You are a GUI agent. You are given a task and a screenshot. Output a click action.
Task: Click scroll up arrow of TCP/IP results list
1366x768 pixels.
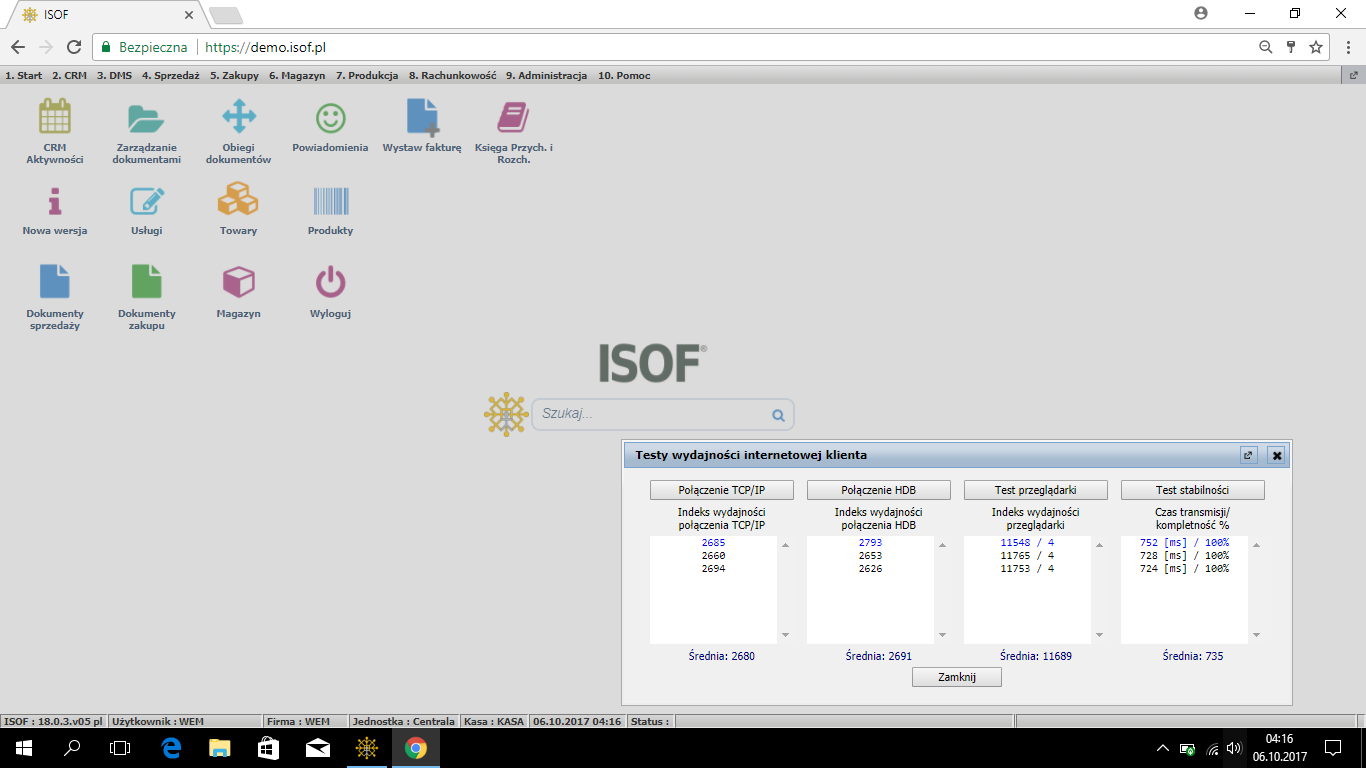(785, 545)
